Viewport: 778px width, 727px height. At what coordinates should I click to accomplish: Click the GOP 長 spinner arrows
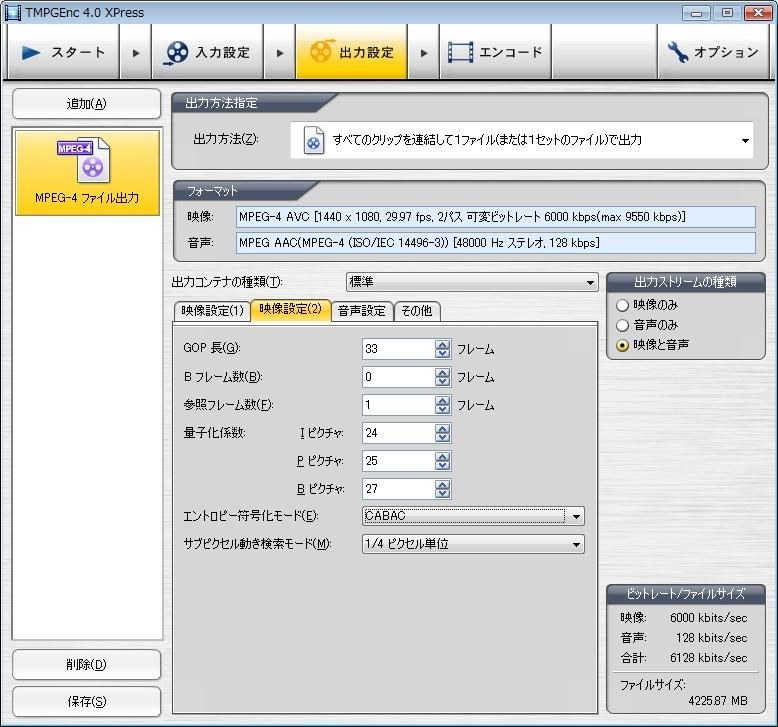(x=443, y=349)
